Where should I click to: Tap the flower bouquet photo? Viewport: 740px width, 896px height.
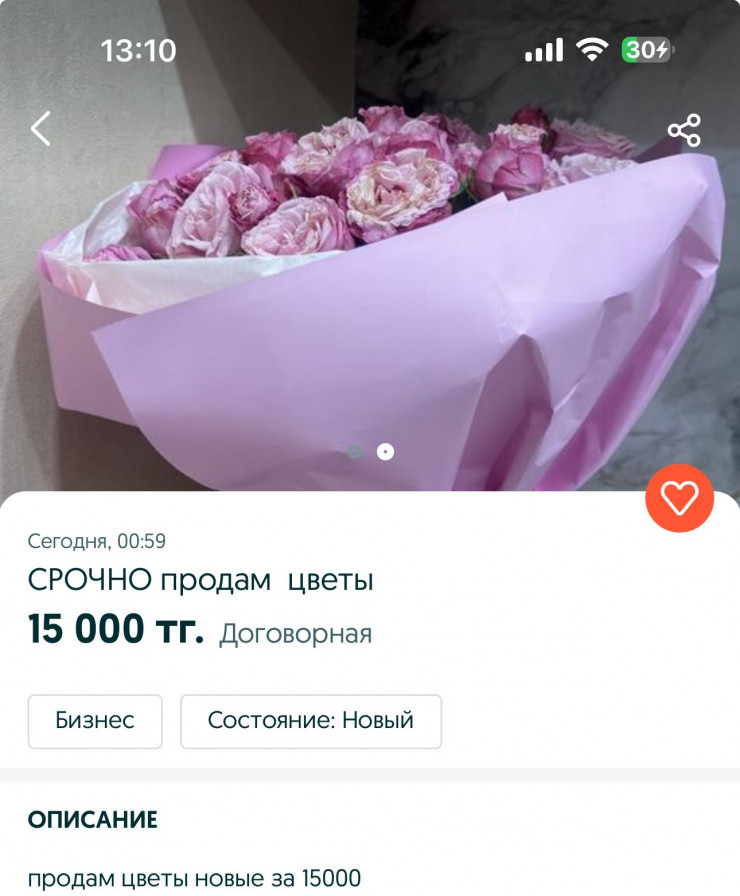(x=370, y=246)
